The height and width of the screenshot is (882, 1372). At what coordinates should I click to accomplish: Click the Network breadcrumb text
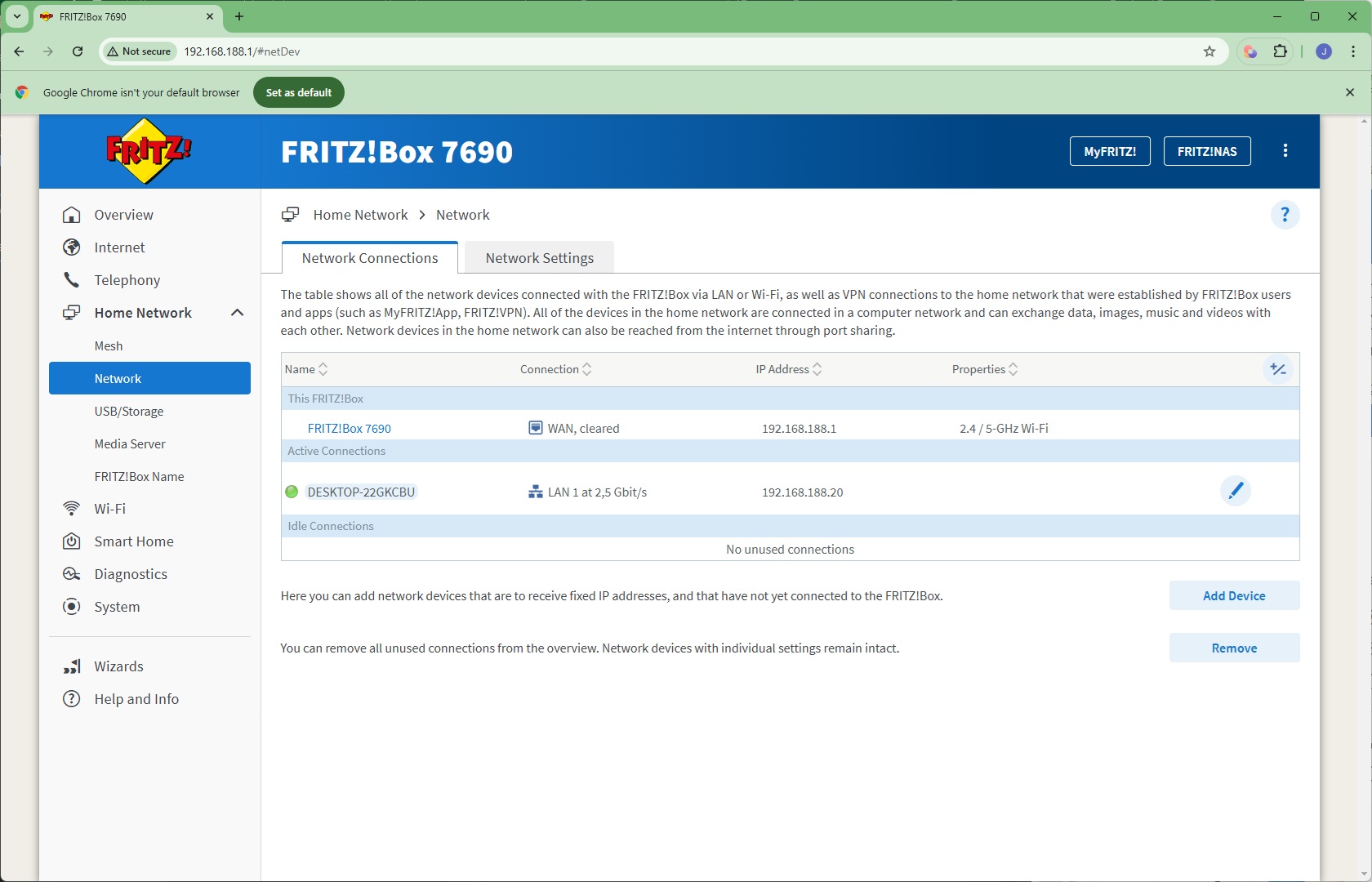pyautogui.click(x=463, y=215)
